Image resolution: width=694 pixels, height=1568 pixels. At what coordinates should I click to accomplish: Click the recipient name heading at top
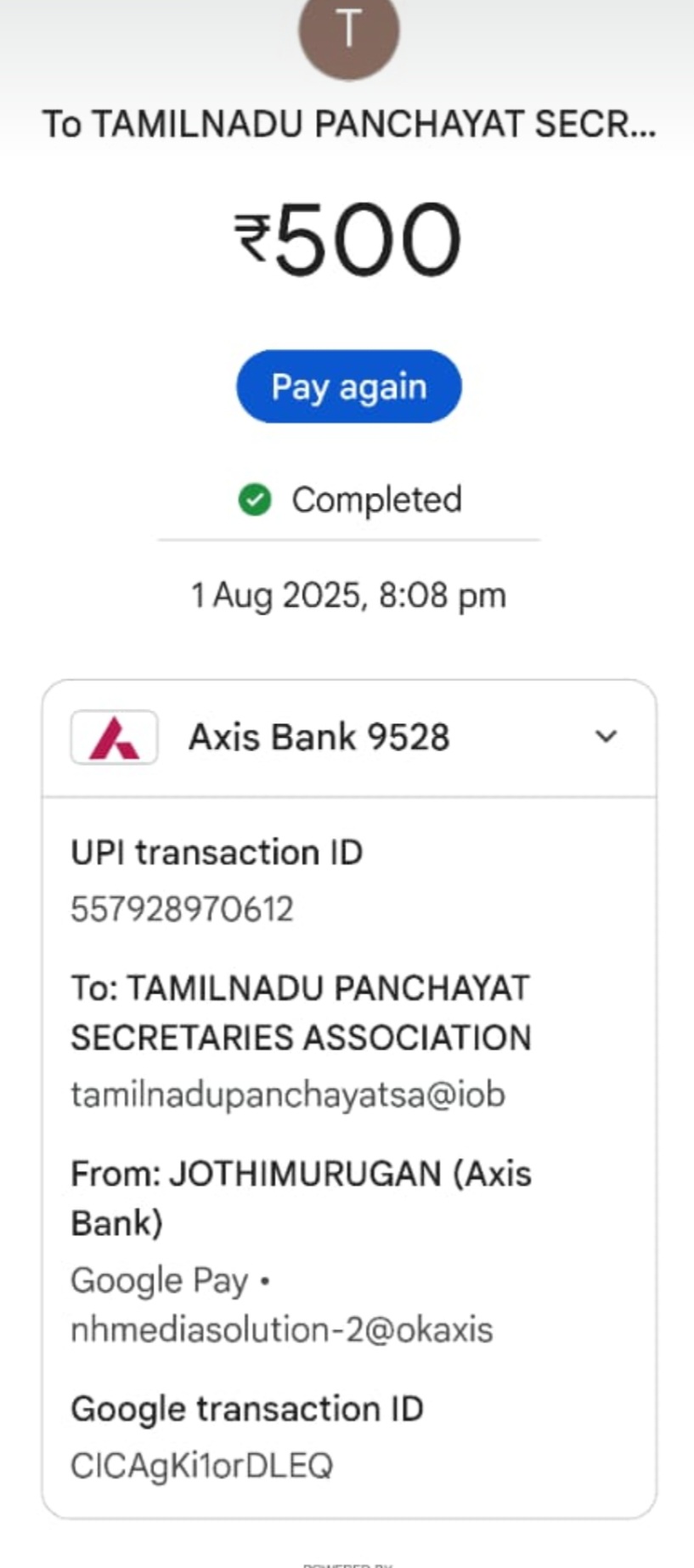pos(348,124)
